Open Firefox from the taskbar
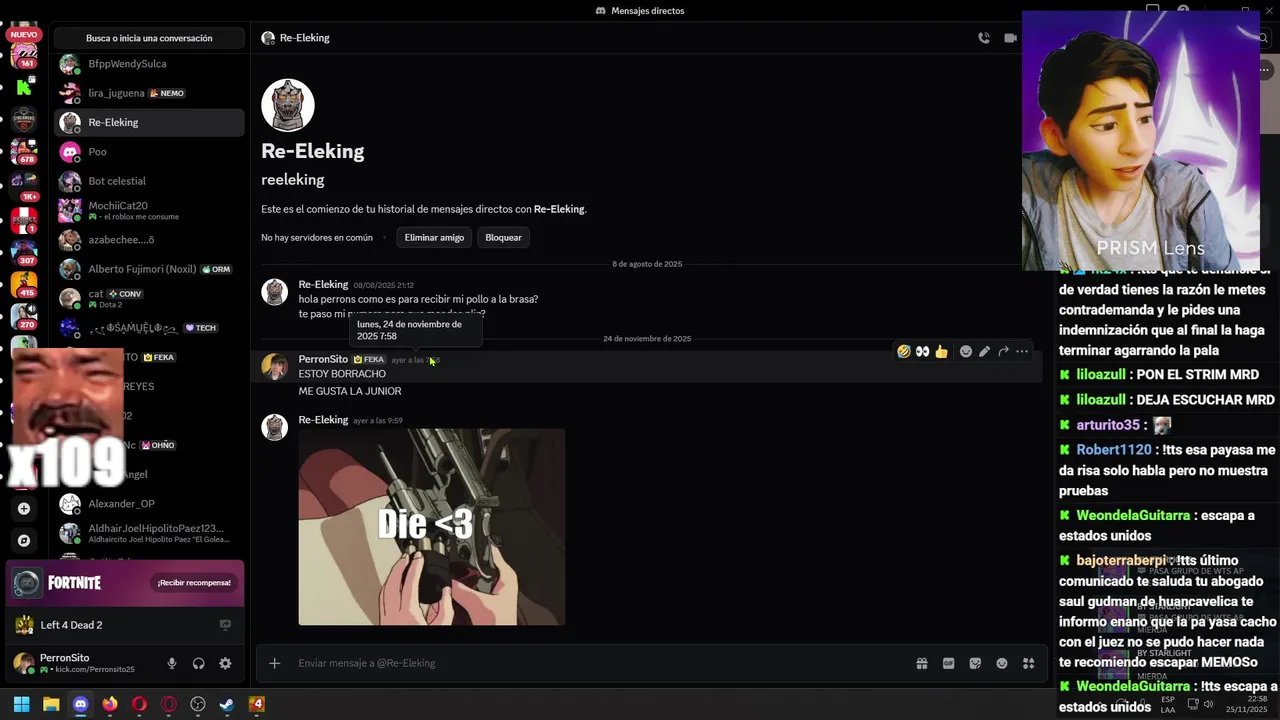Screen dimensions: 1280x720 tap(110, 704)
